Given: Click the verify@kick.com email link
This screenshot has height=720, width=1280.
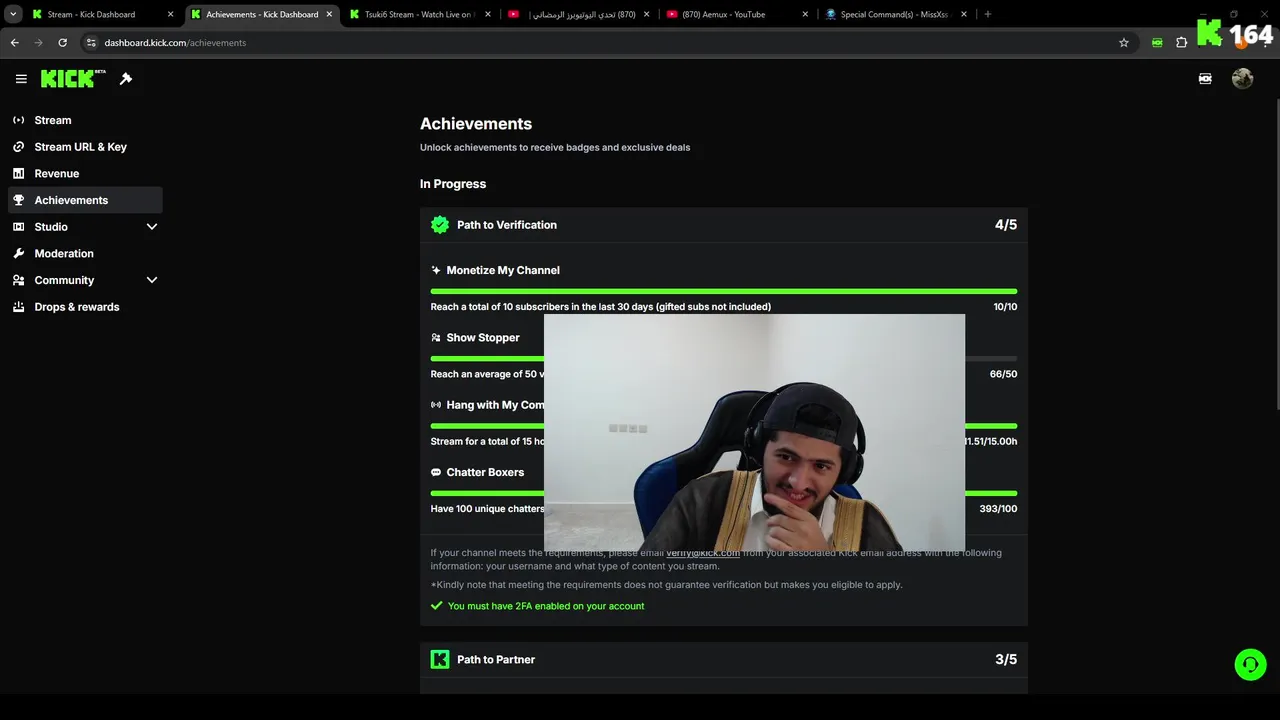Looking at the screenshot, I should click(x=703, y=553).
